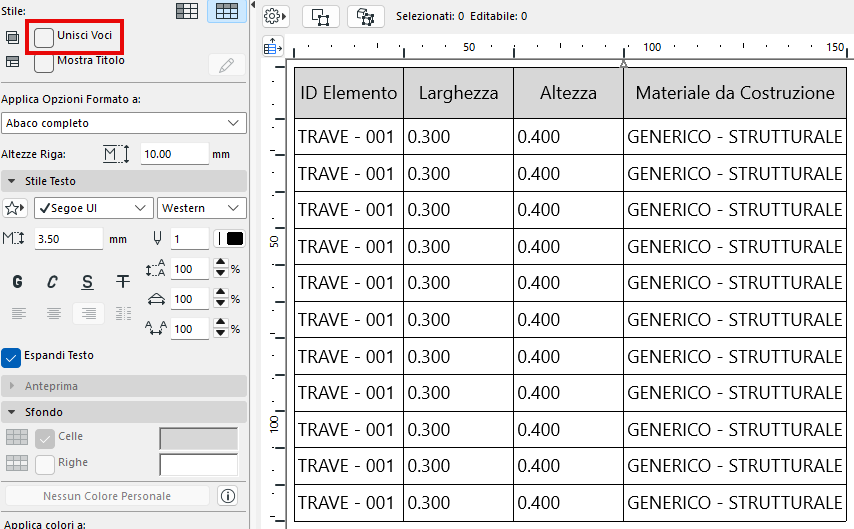
Task: Apply strikethrough text formatting
Action: click(123, 282)
